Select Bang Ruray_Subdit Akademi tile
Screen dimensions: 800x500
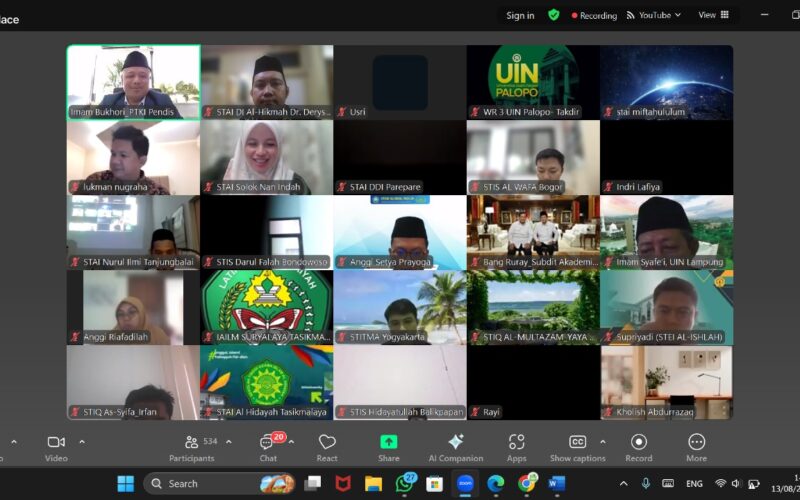tap(533, 232)
